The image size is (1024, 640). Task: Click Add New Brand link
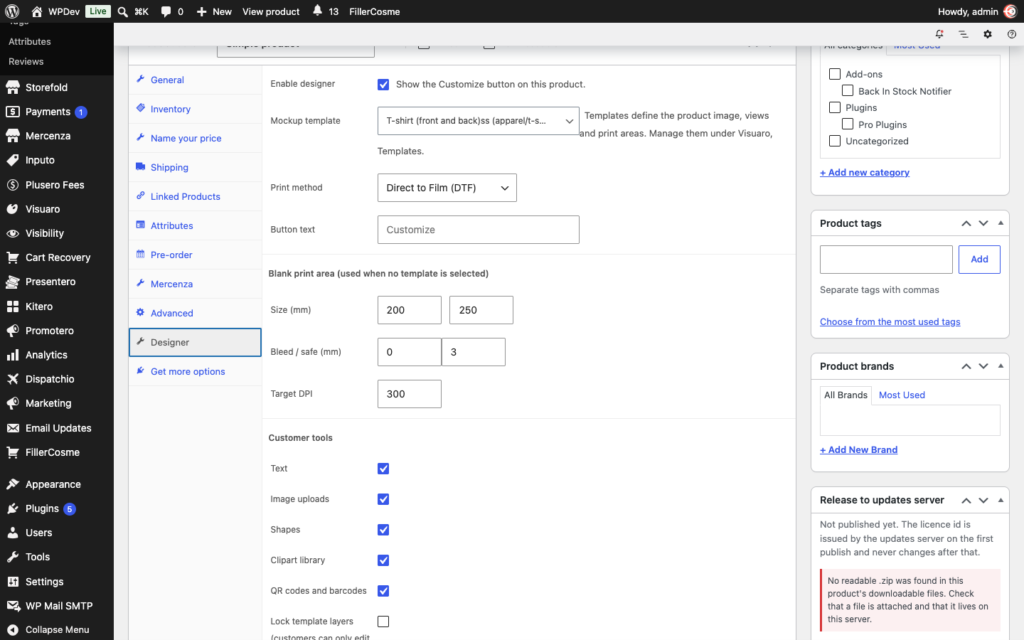pyautogui.click(x=859, y=450)
